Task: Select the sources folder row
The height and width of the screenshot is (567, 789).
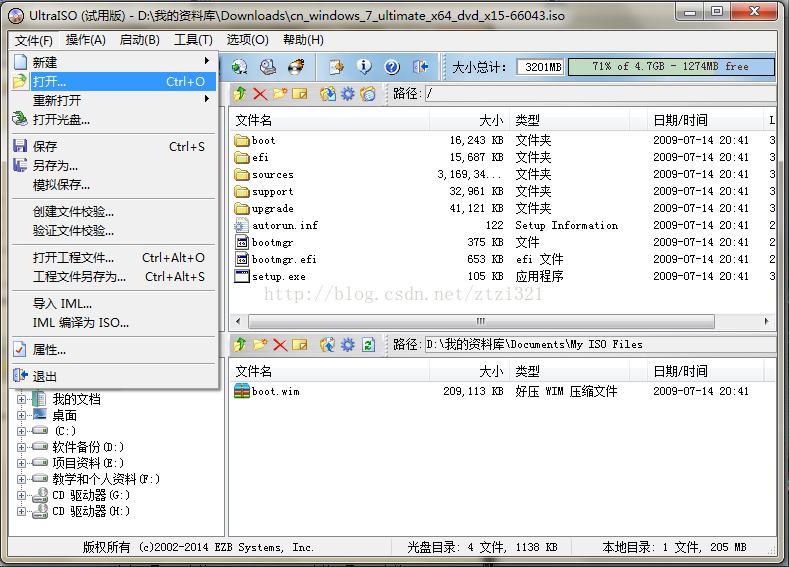Action: pyautogui.click(x=502, y=175)
